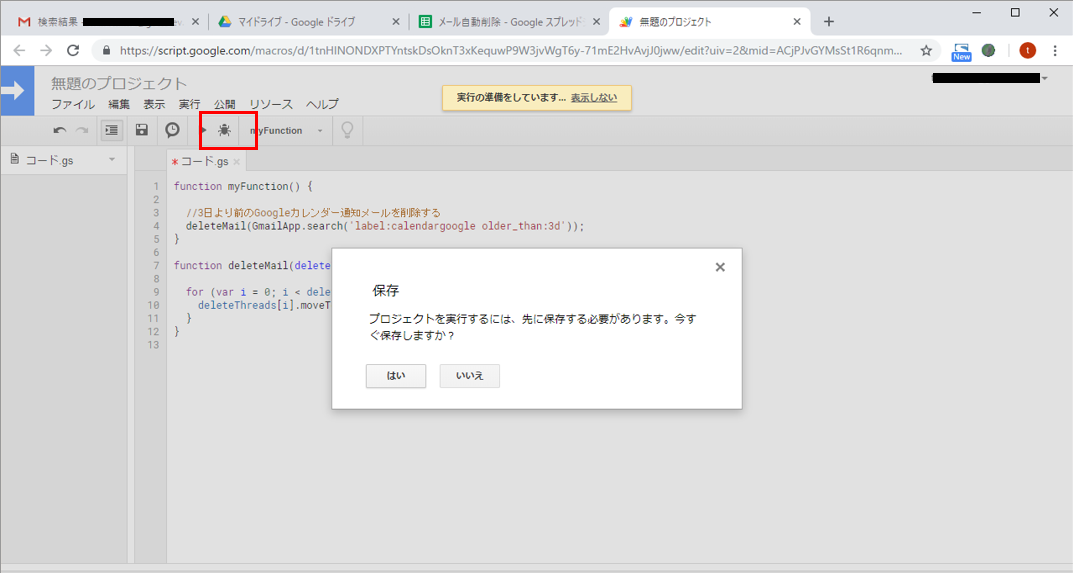Close the 無題のプロジェクト browser tab
Image resolution: width=1073 pixels, height=573 pixels.
click(797, 22)
